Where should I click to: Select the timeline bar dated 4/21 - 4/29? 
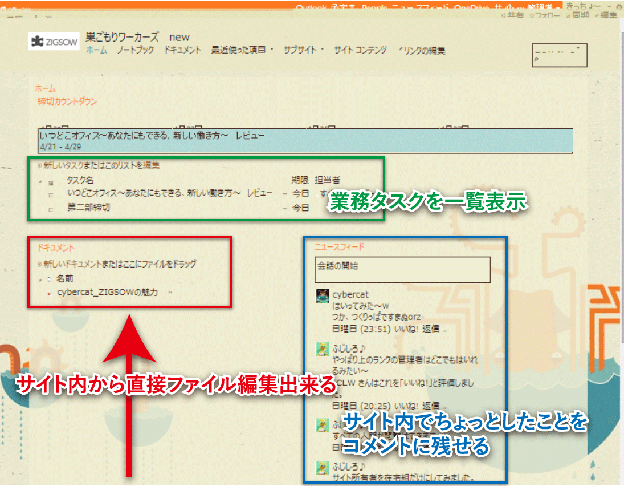click(x=306, y=141)
